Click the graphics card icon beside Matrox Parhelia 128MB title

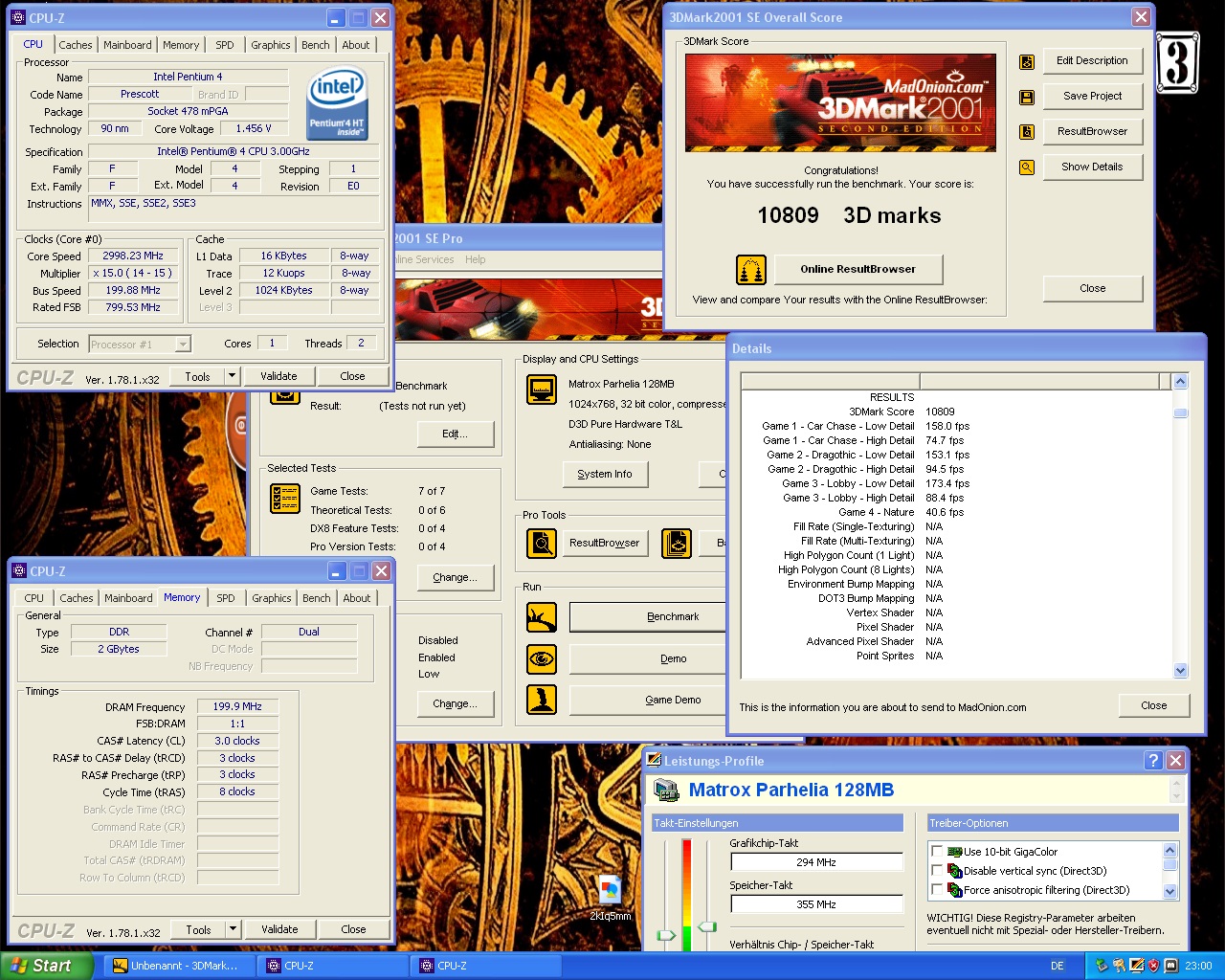click(666, 791)
